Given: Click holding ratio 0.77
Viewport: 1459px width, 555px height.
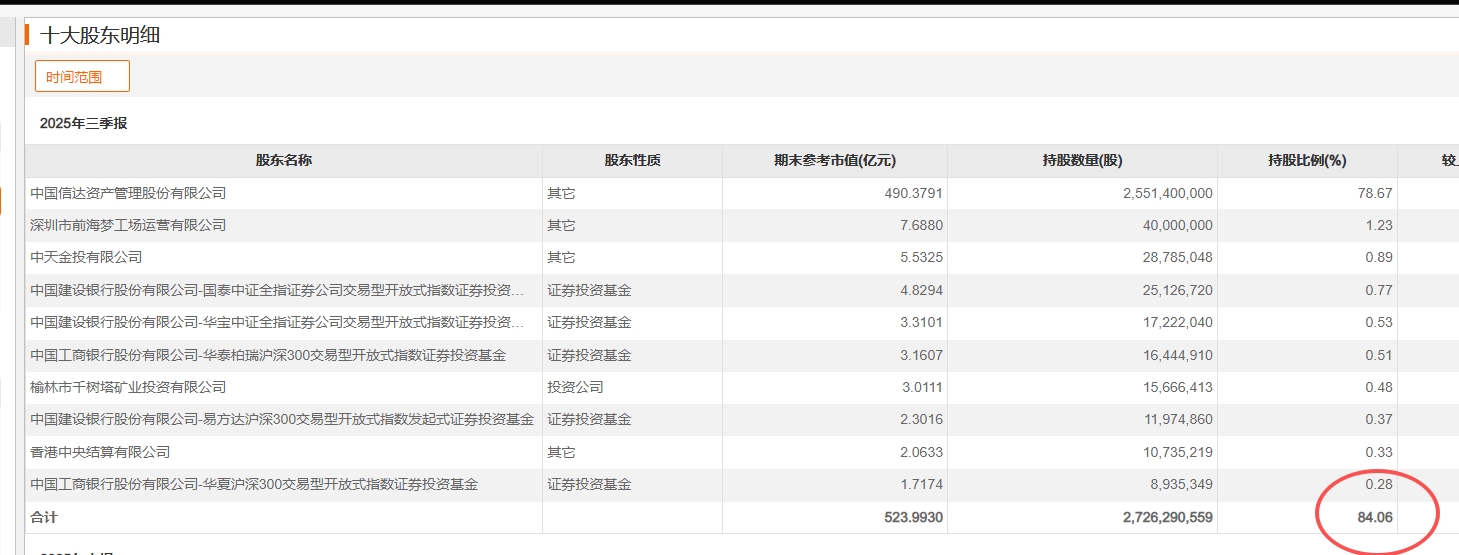Looking at the screenshot, I should pyautogui.click(x=1379, y=290).
